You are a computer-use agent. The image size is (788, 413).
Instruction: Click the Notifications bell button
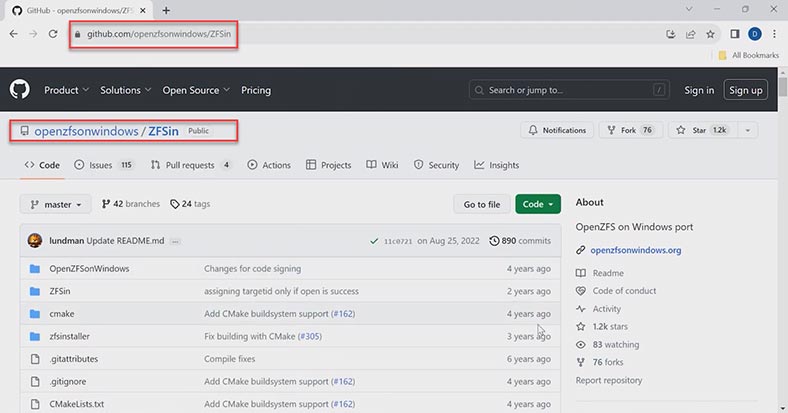557,130
